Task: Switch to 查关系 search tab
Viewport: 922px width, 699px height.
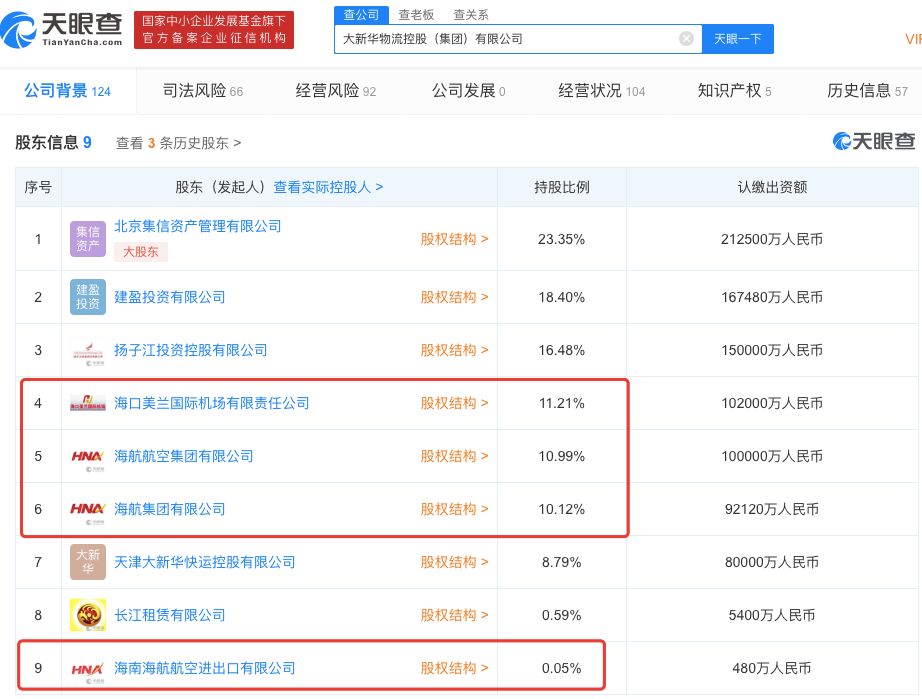Action: (x=471, y=15)
